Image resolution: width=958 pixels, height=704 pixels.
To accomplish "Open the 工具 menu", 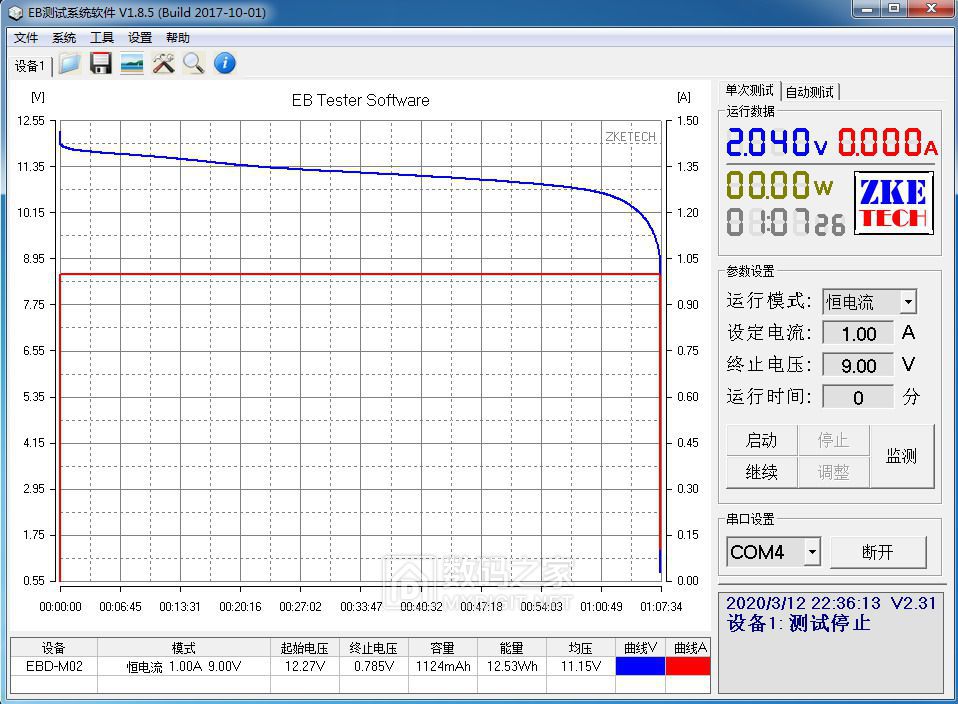I will [102, 38].
